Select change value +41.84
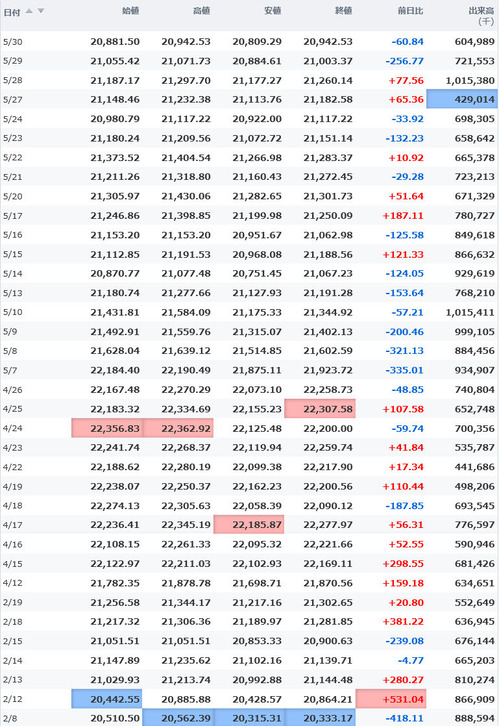This screenshot has width=499, height=726. click(406, 448)
